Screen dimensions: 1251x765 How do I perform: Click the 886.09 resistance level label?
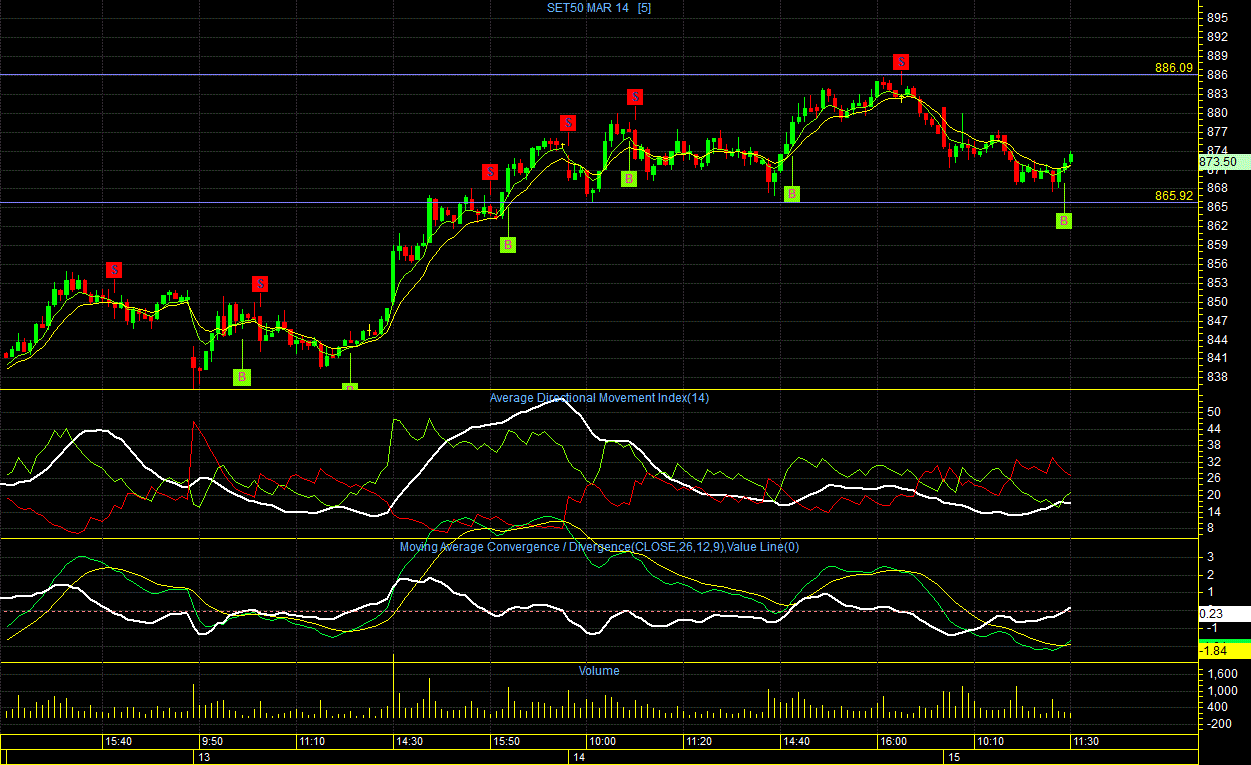click(1174, 68)
